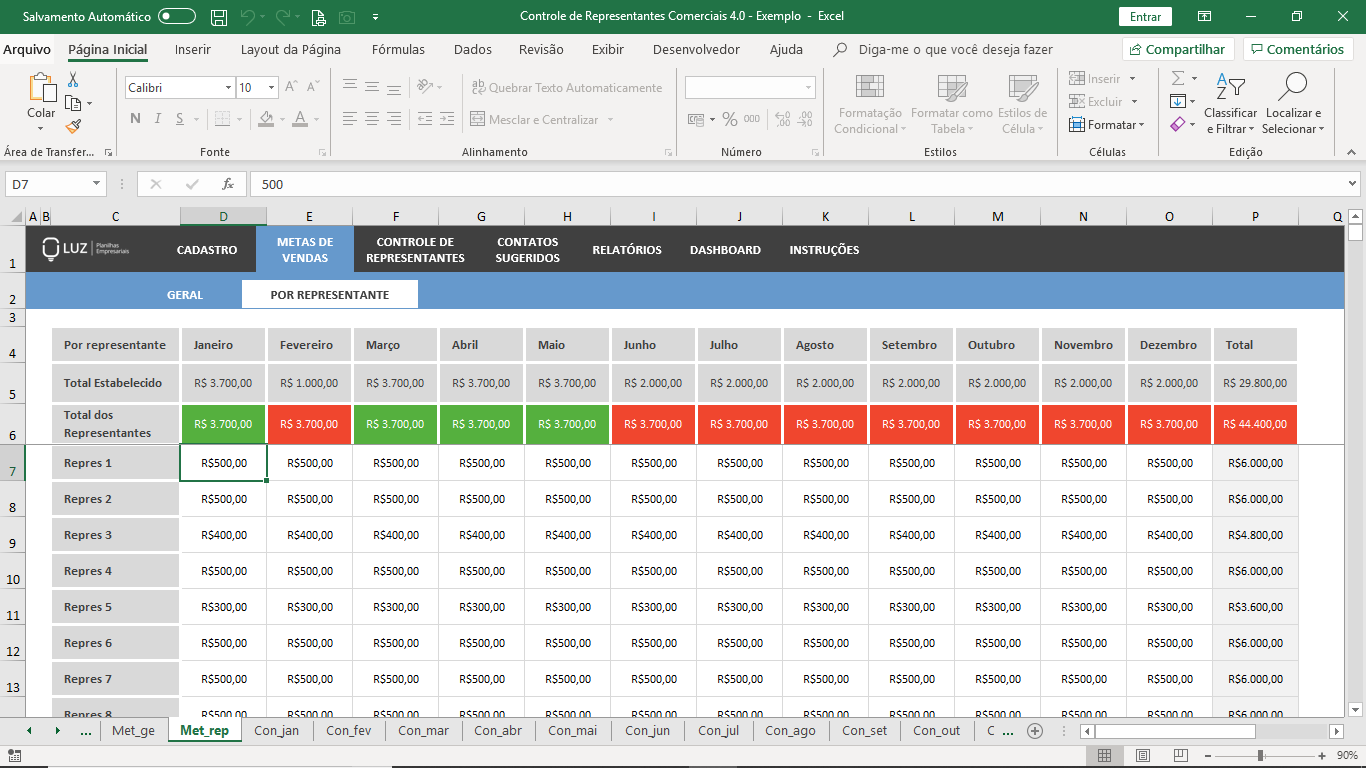
Task: Click the R$ 29.800,00 total cell
Action: click(x=1254, y=383)
